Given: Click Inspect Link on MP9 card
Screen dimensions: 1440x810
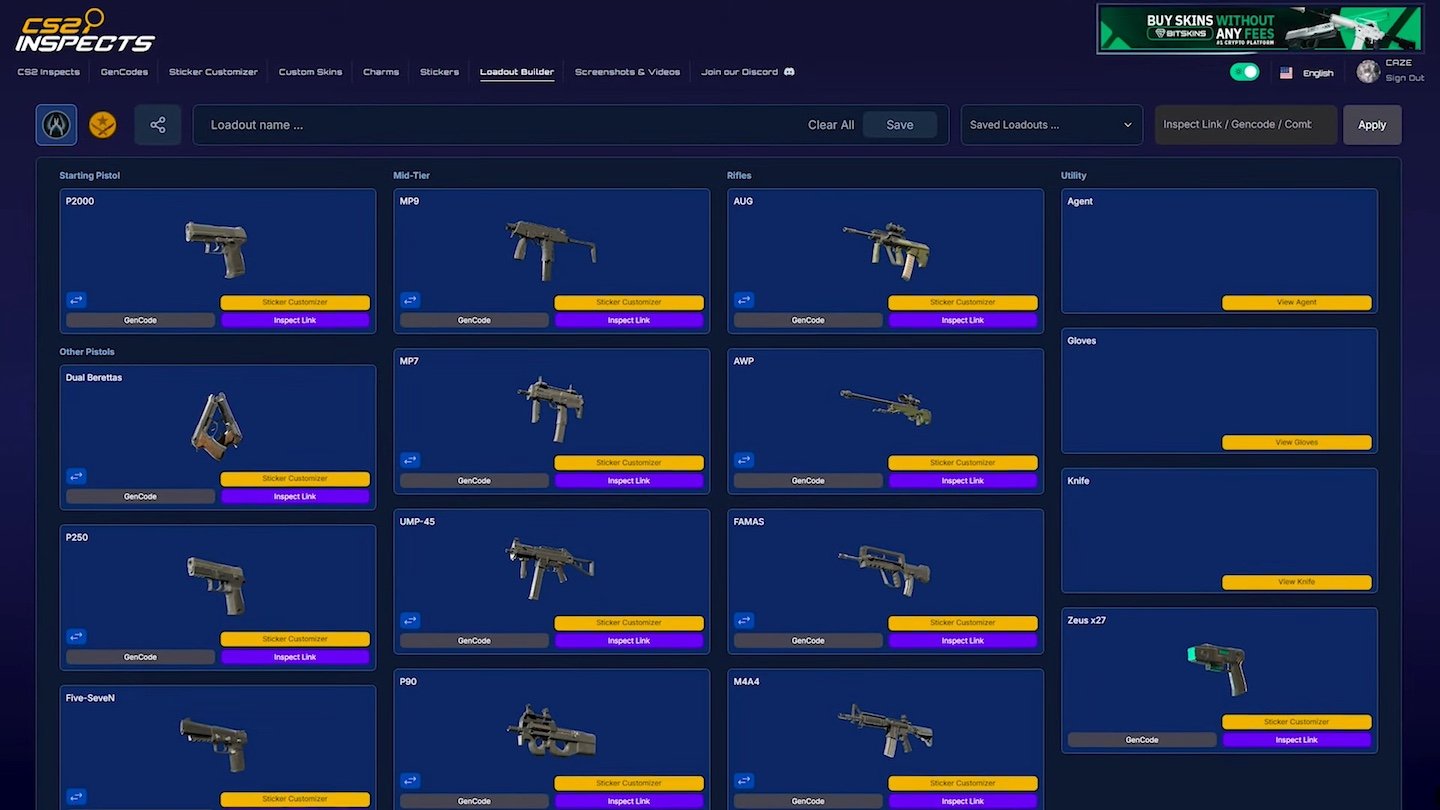Looking at the screenshot, I should (629, 320).
